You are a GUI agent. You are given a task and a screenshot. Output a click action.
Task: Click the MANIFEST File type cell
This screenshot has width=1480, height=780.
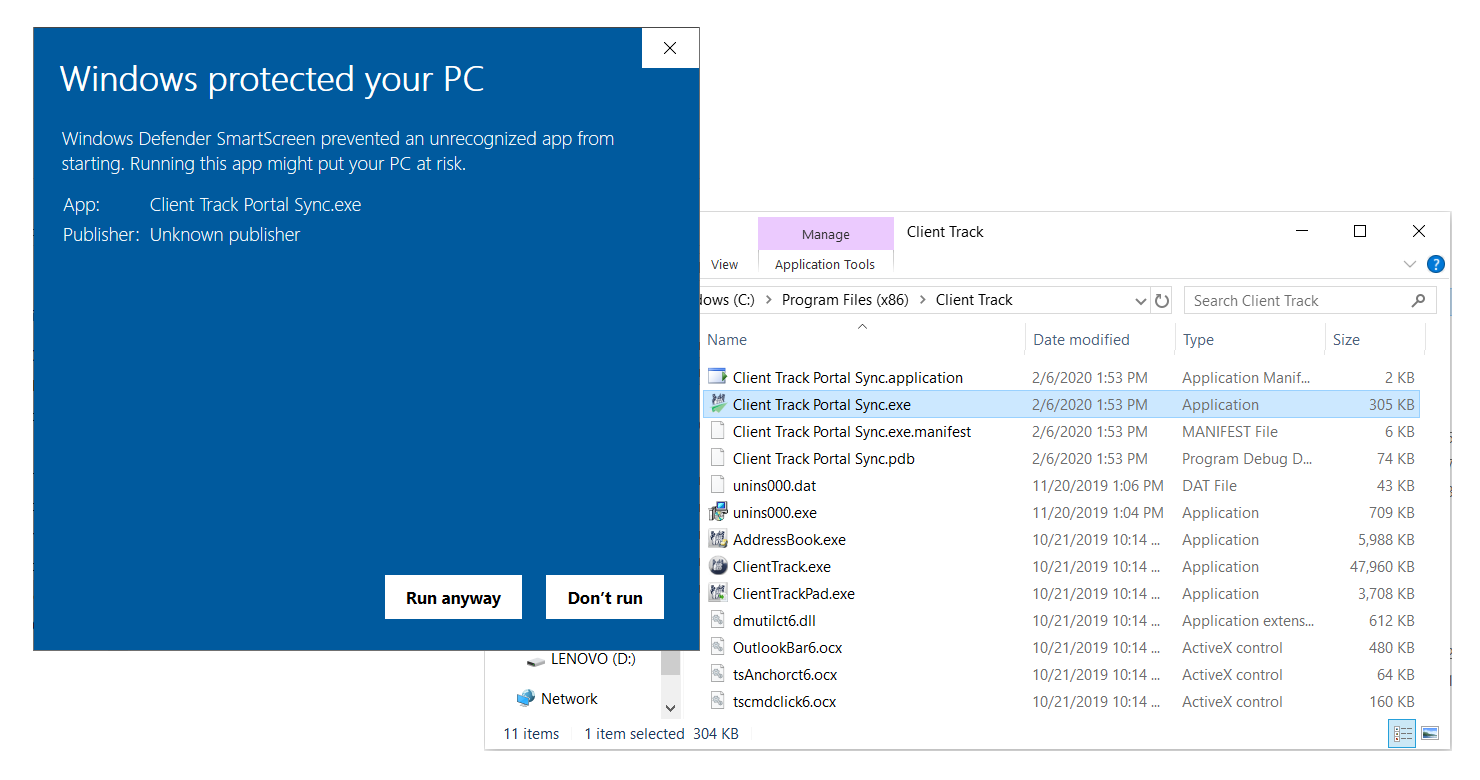pos(1230,431)
